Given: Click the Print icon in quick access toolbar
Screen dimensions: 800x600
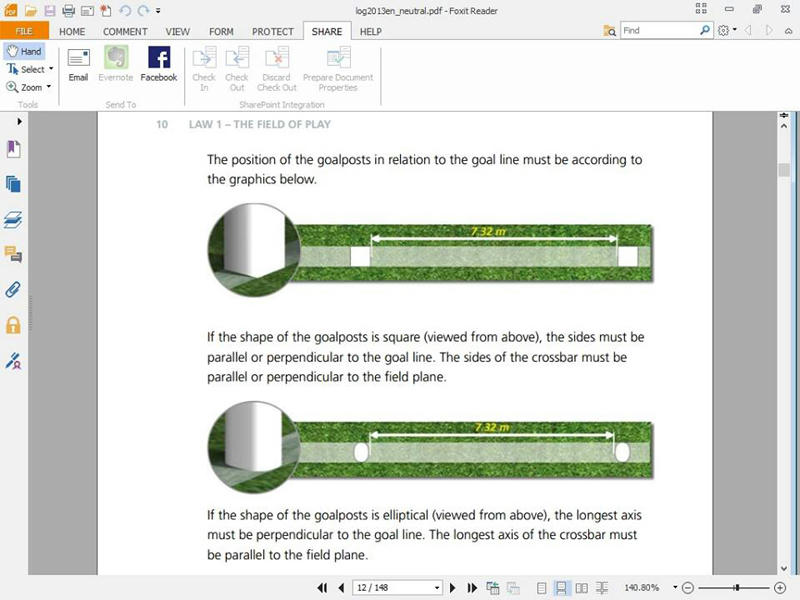Looking at the screenshot, I should coord(68,10).
